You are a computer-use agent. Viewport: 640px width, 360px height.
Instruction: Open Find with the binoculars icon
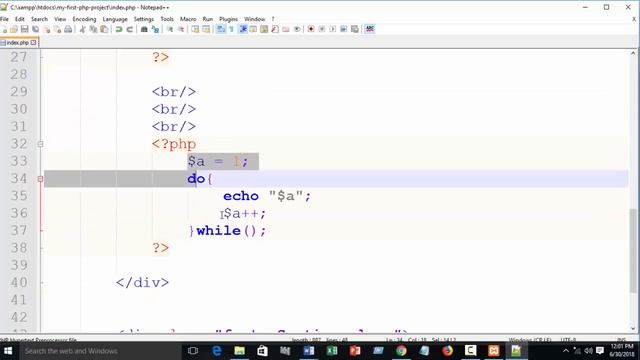(144, 29)
